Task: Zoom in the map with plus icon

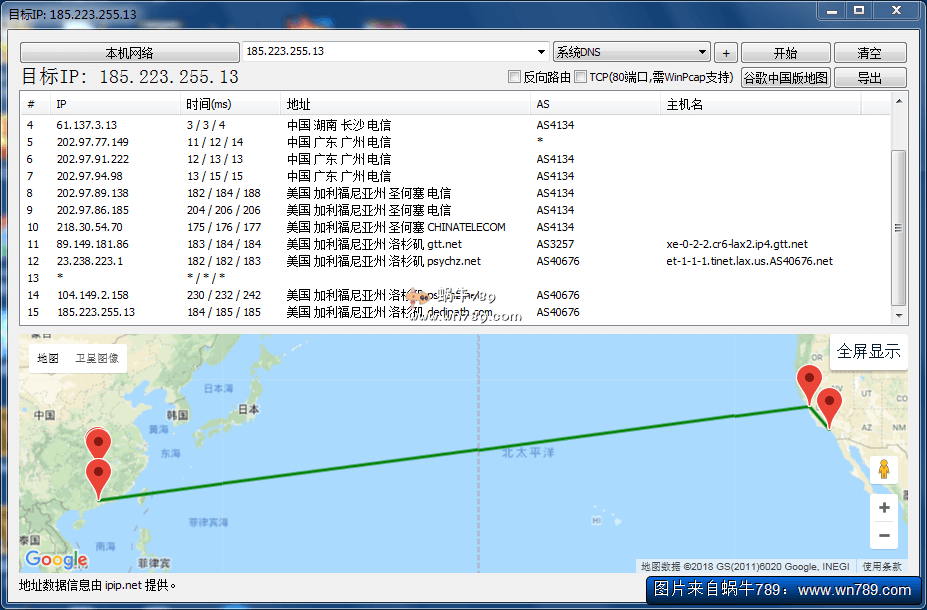Action: [883, 508]
